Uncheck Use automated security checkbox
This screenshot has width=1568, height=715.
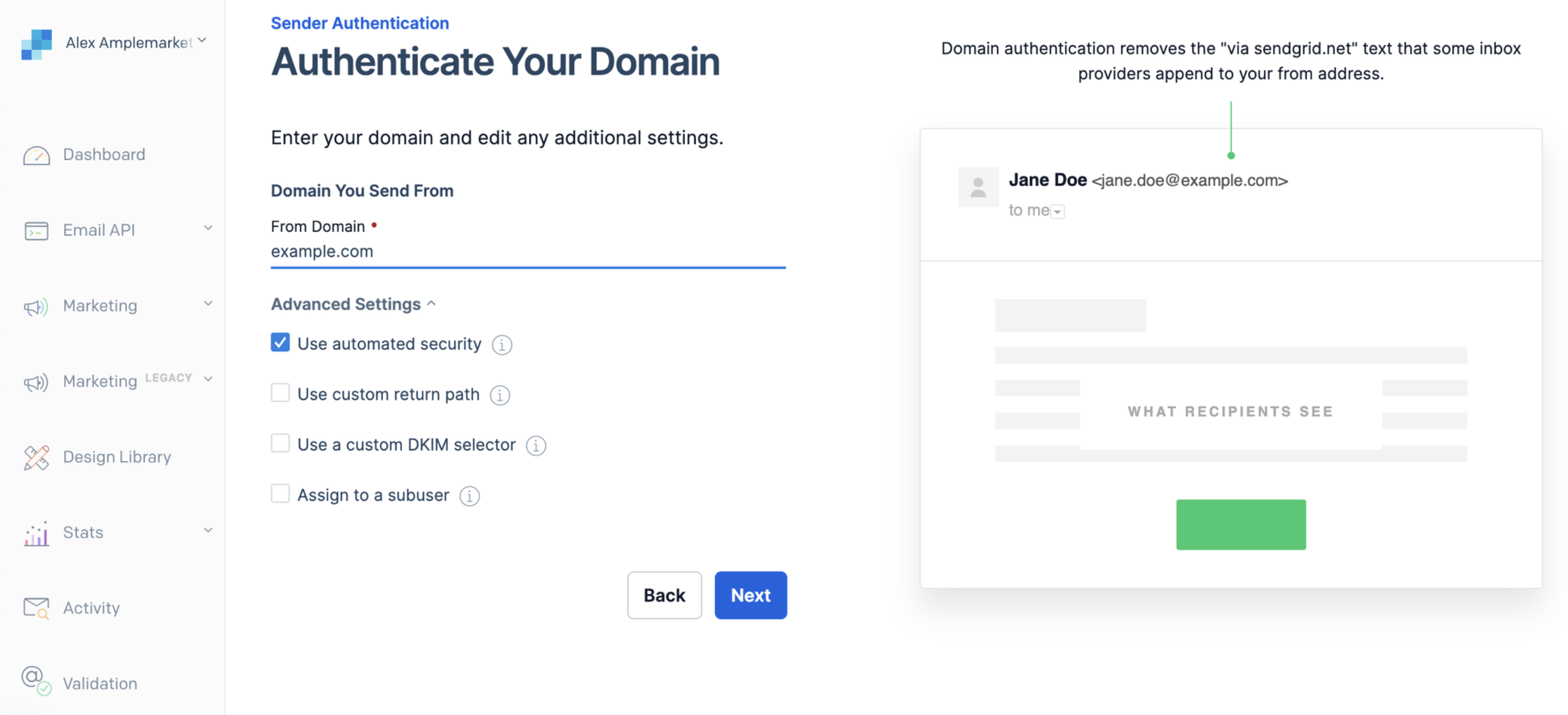280,343
